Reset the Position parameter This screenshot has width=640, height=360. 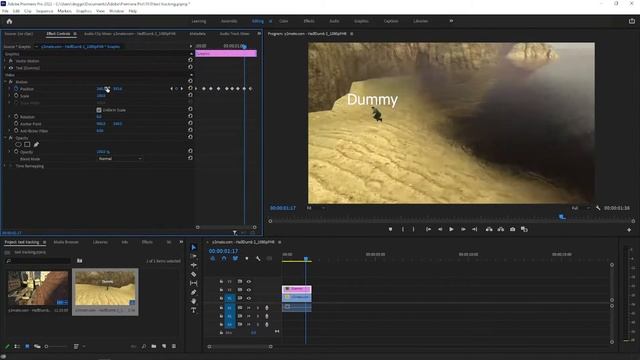point(190,88)
